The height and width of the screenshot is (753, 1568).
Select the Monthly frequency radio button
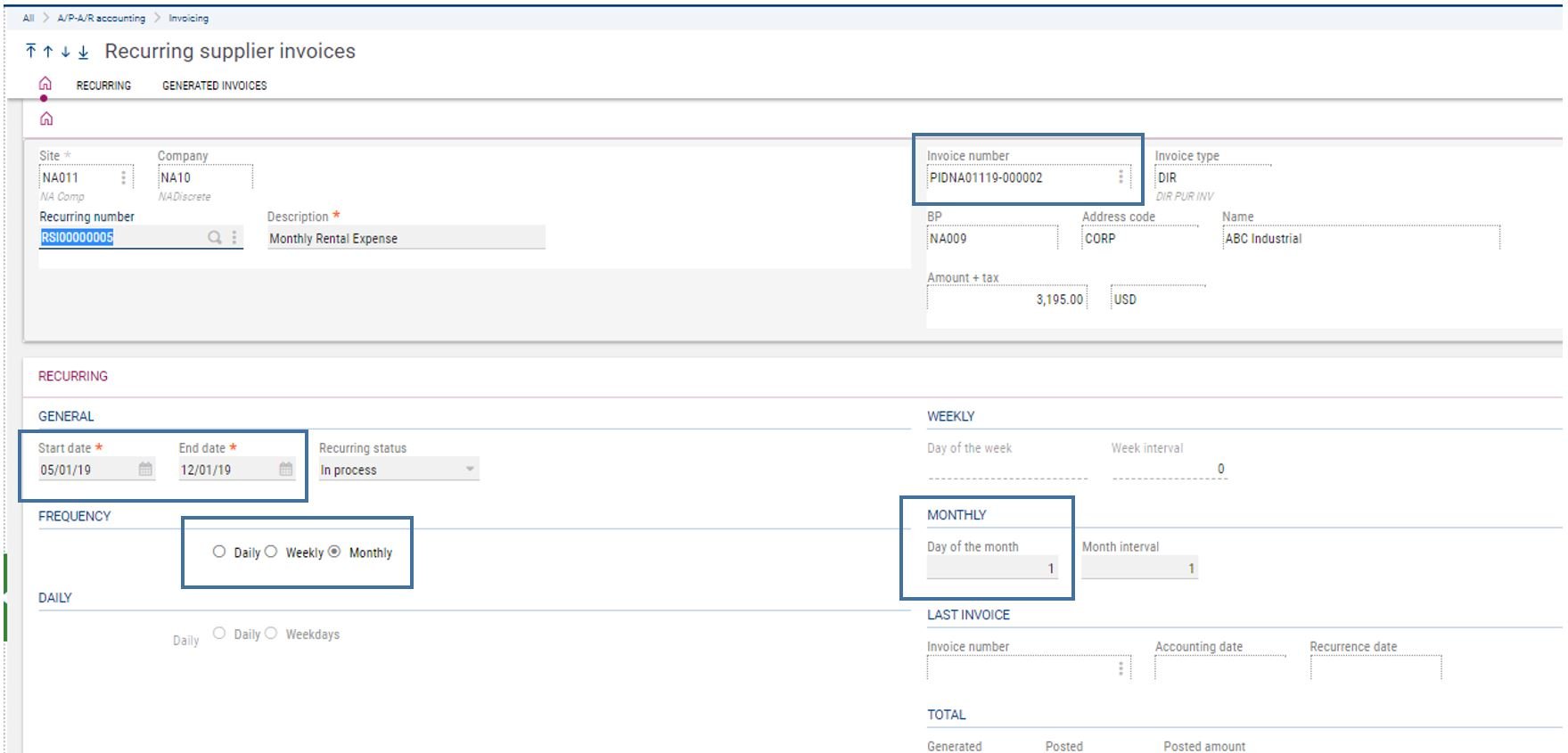click(334, 552)
